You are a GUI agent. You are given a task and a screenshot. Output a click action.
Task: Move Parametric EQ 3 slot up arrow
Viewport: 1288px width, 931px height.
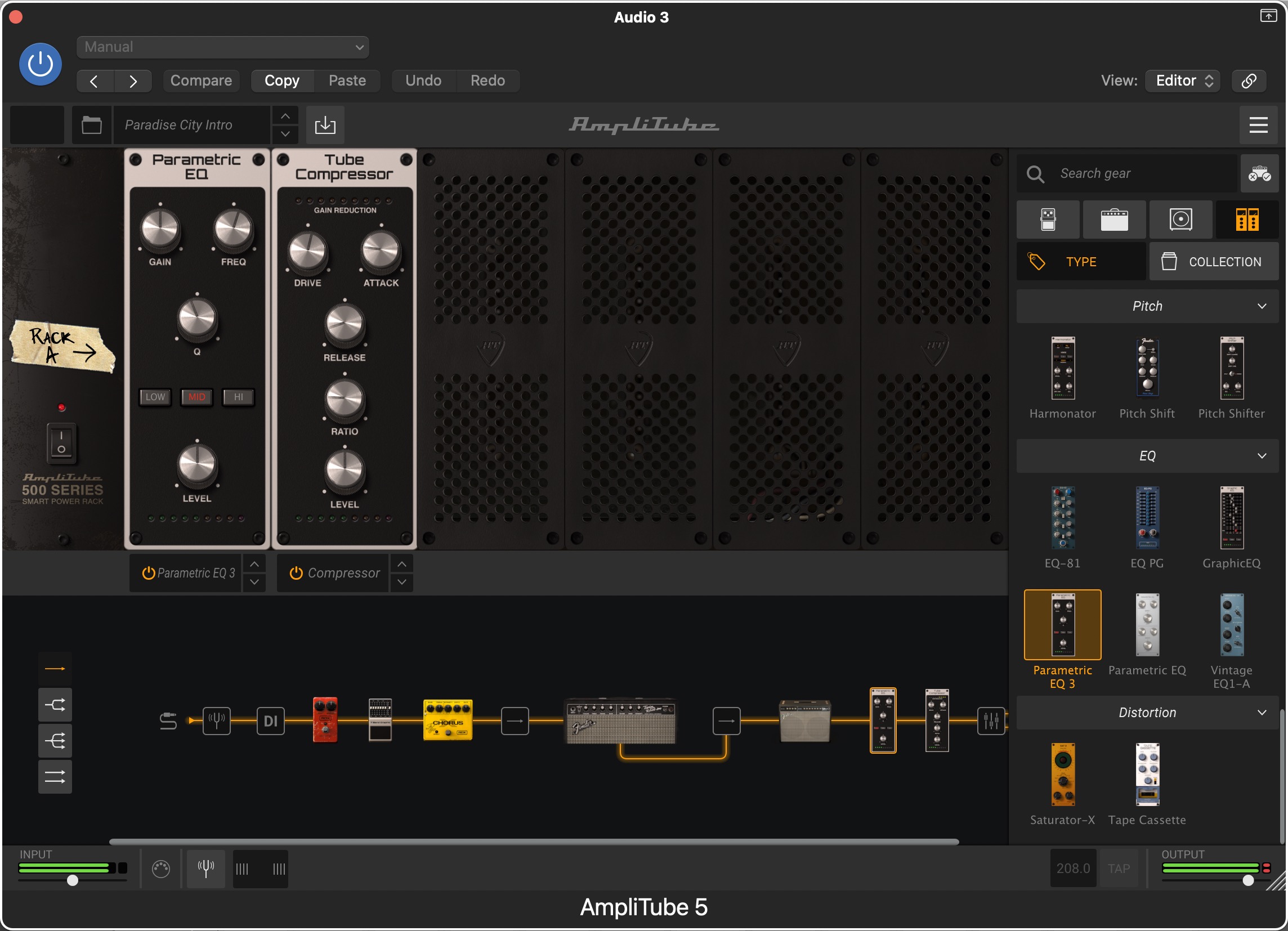coord(254,564)
